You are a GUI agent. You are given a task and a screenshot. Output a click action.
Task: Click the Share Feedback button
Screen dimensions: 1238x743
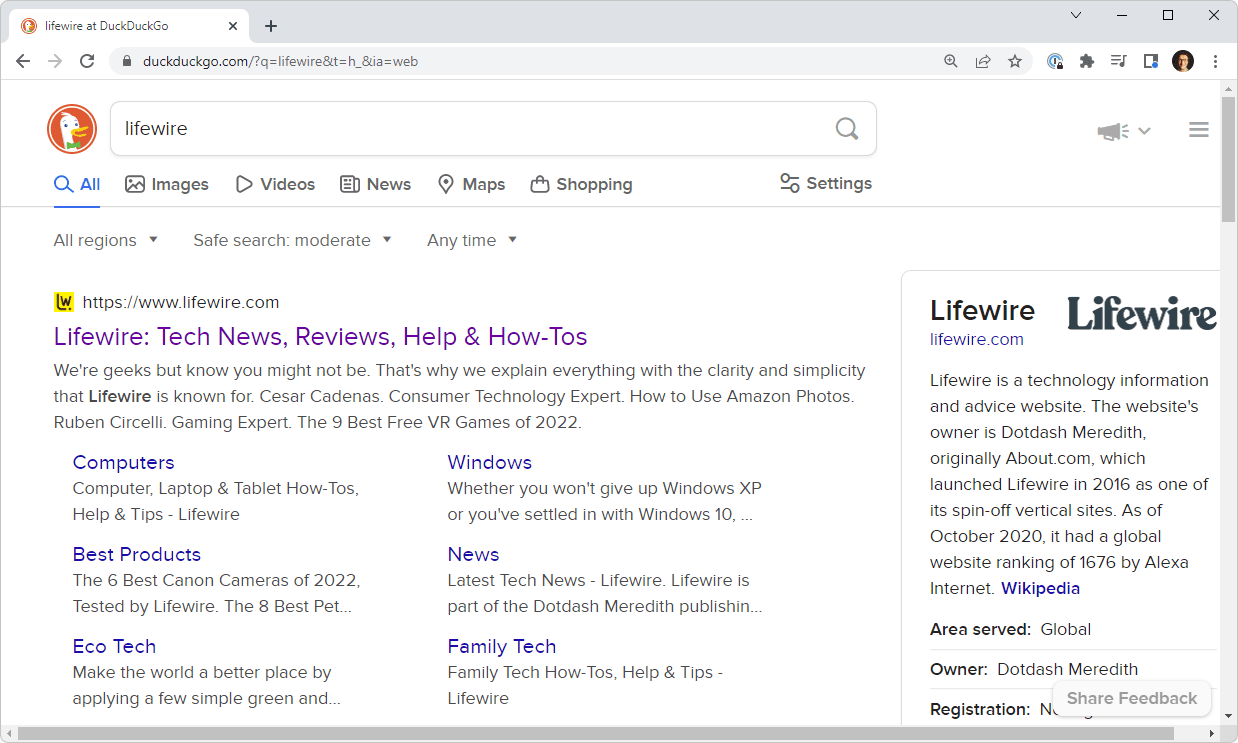pyautogui.click(x=1131, y=698)
